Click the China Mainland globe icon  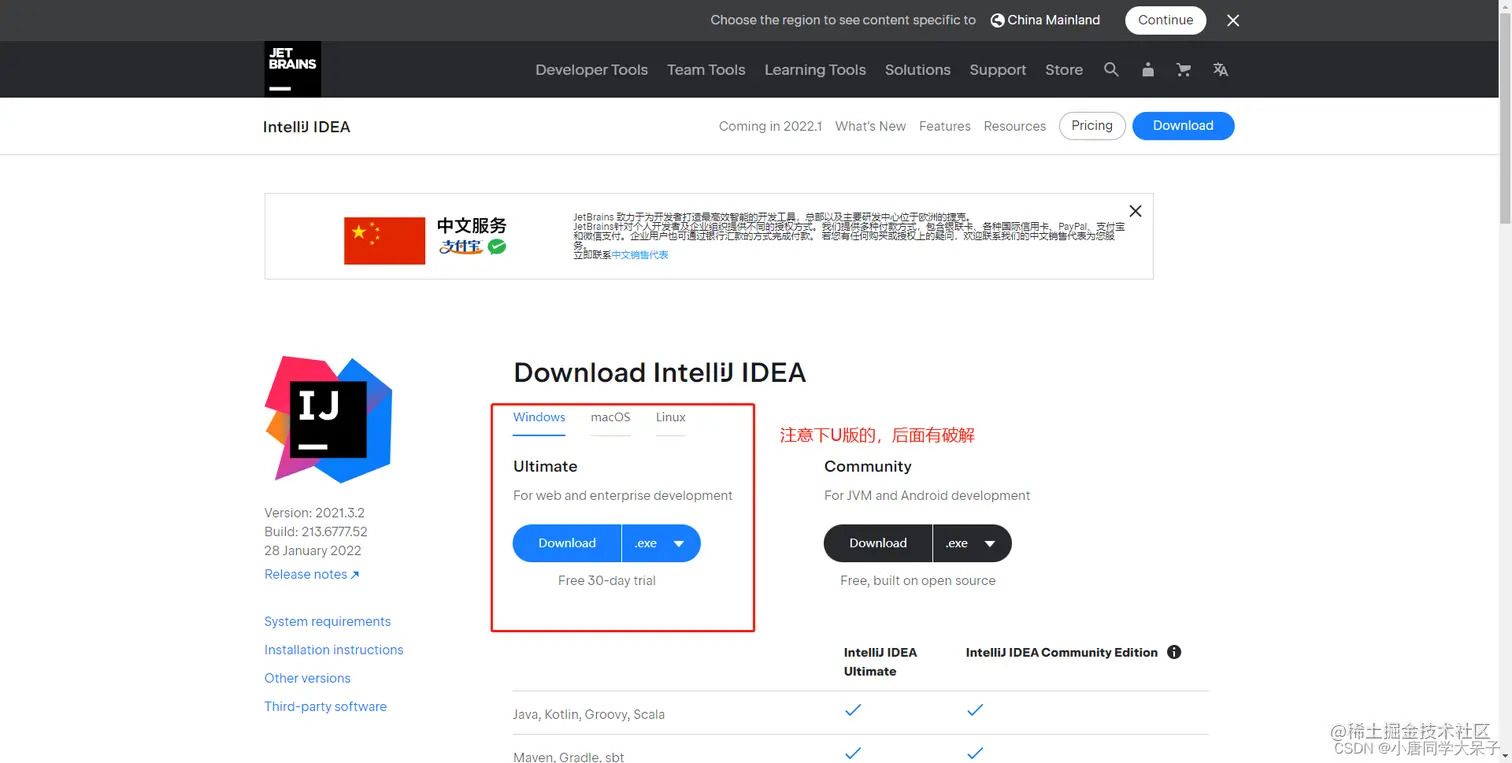click(997, 20)
